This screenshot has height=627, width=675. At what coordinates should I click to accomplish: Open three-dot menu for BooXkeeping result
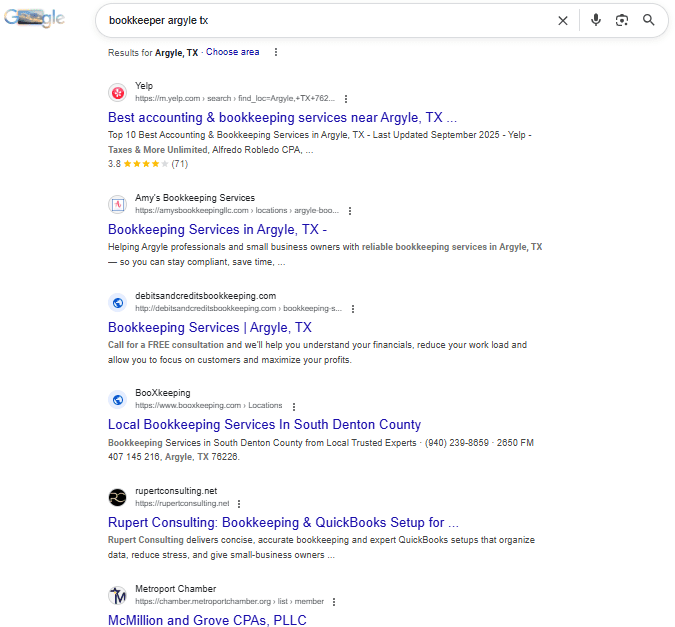[x=294, y=406]
